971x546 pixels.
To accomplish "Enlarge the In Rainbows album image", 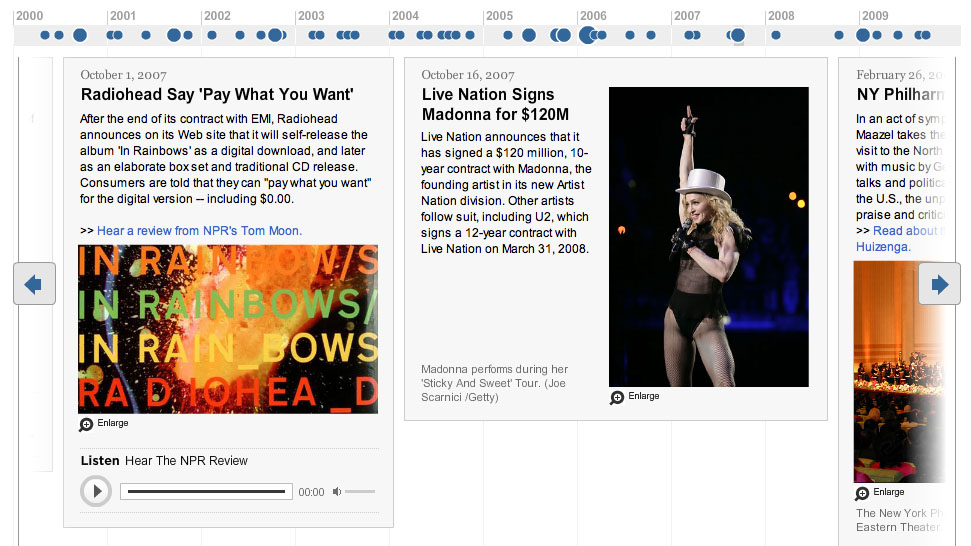I will [x=104, y=423].
